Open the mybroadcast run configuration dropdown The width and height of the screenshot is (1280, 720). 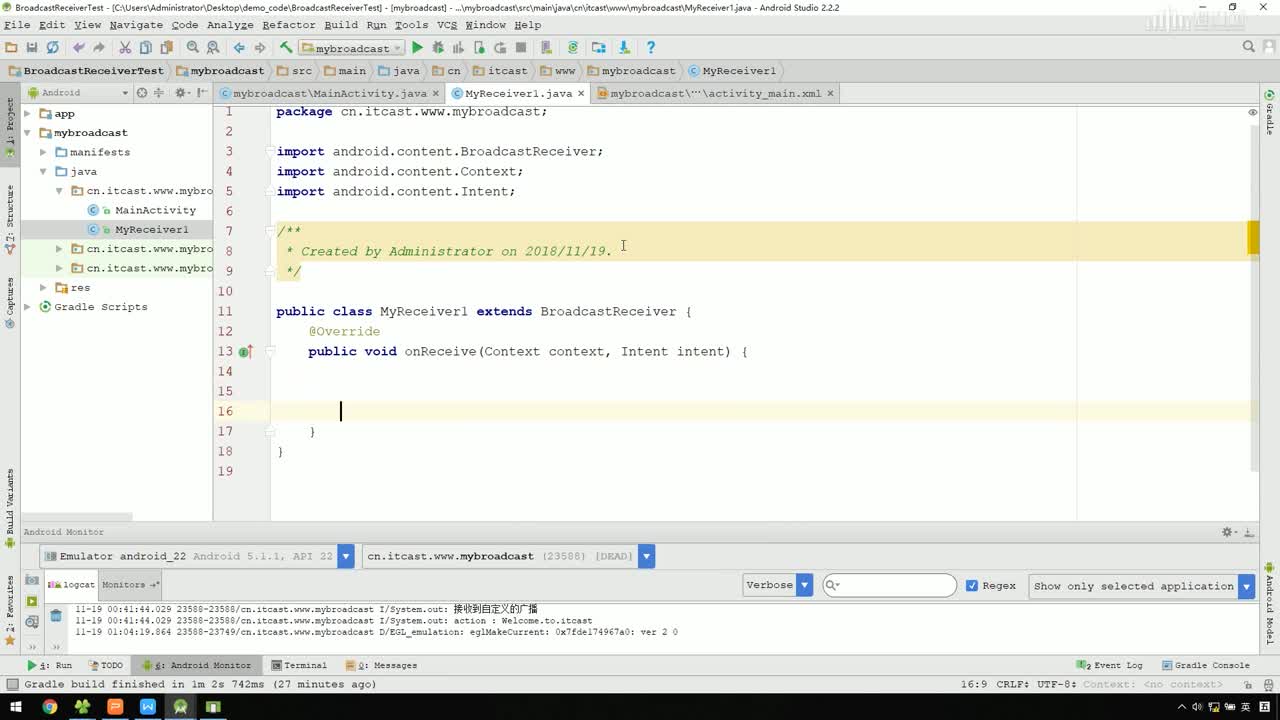pyautogui.click(x=352, y=48)
